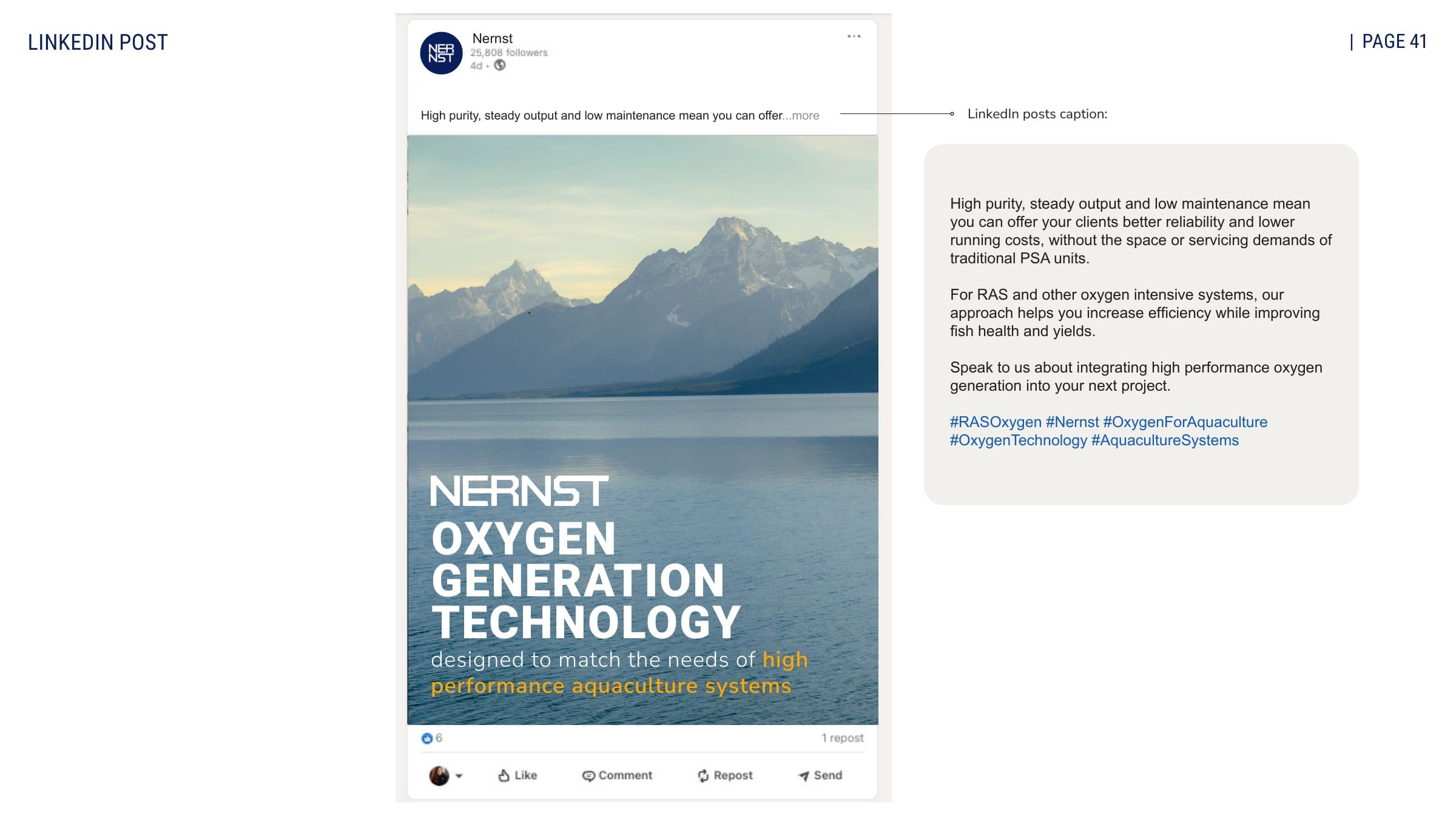This screenshot has width=1456, height=819.
Task: Click 'OXYGEN GENERATION TECHNOLOGY' headline on image
Action: 586,580
